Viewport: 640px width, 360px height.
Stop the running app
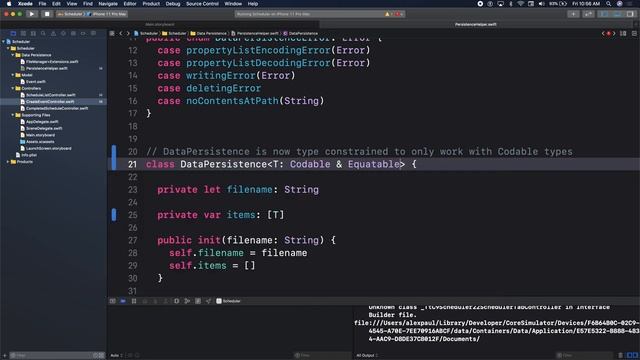47,14
